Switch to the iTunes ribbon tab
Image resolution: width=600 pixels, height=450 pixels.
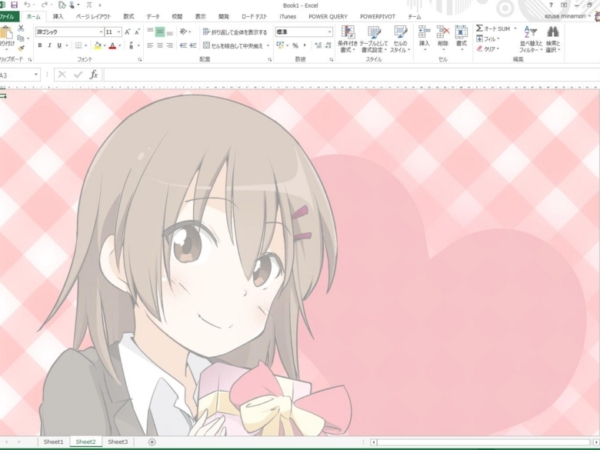point(287,16)
